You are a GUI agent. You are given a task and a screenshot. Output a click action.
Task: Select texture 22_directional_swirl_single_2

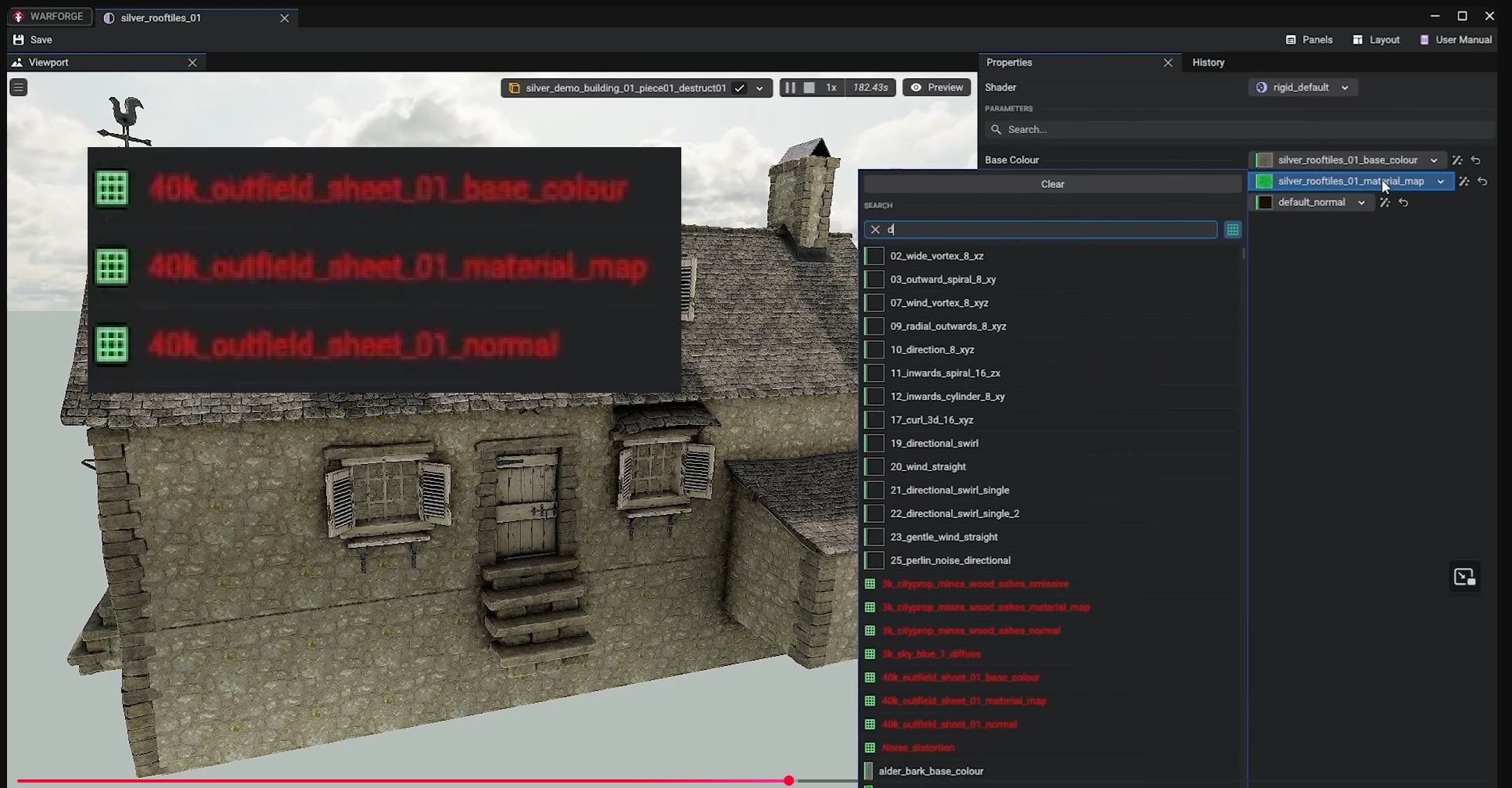(1052, 514)
